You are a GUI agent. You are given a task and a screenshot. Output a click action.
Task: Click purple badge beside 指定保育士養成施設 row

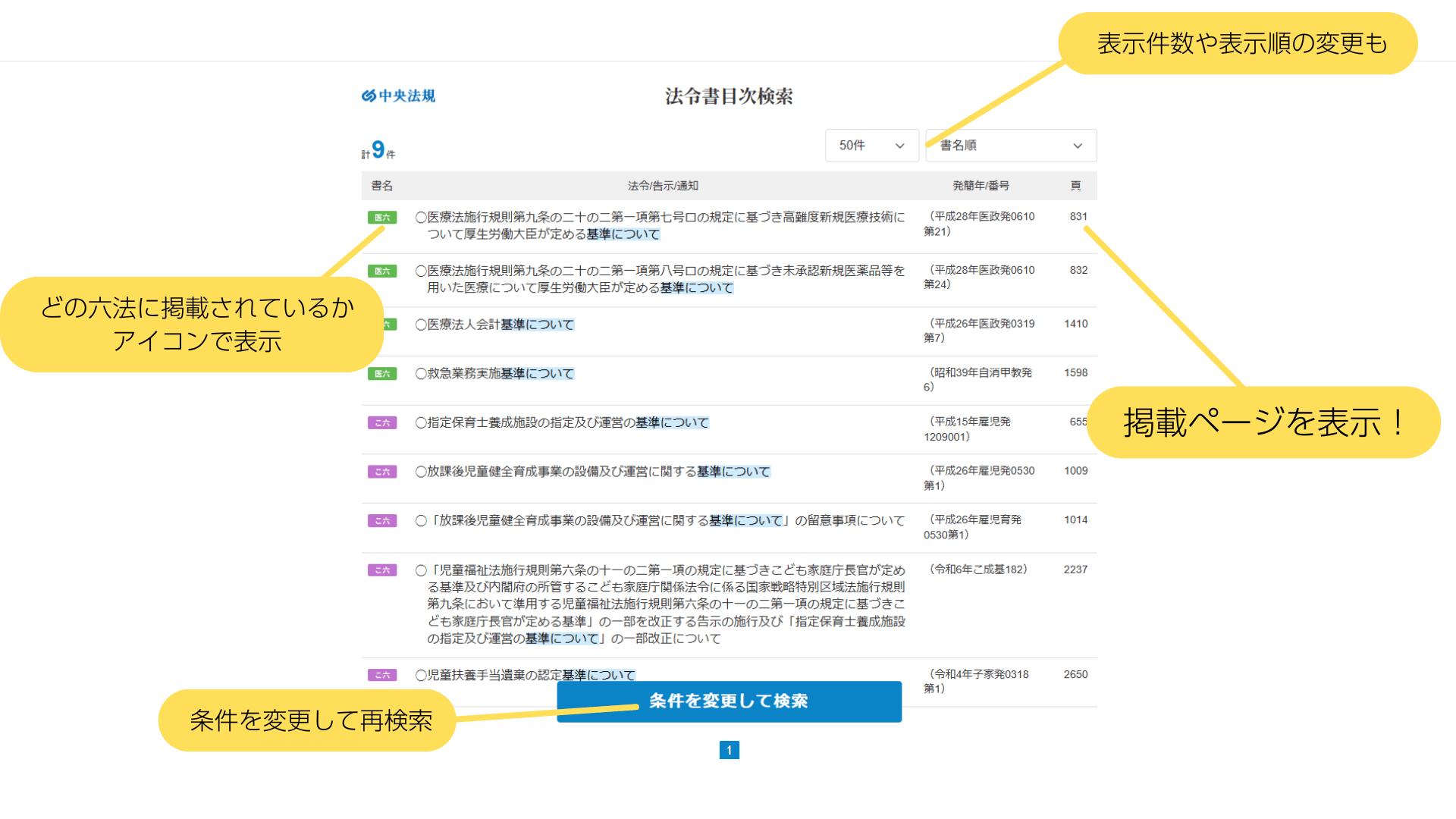pyautogui.click(x=382, y=423)
